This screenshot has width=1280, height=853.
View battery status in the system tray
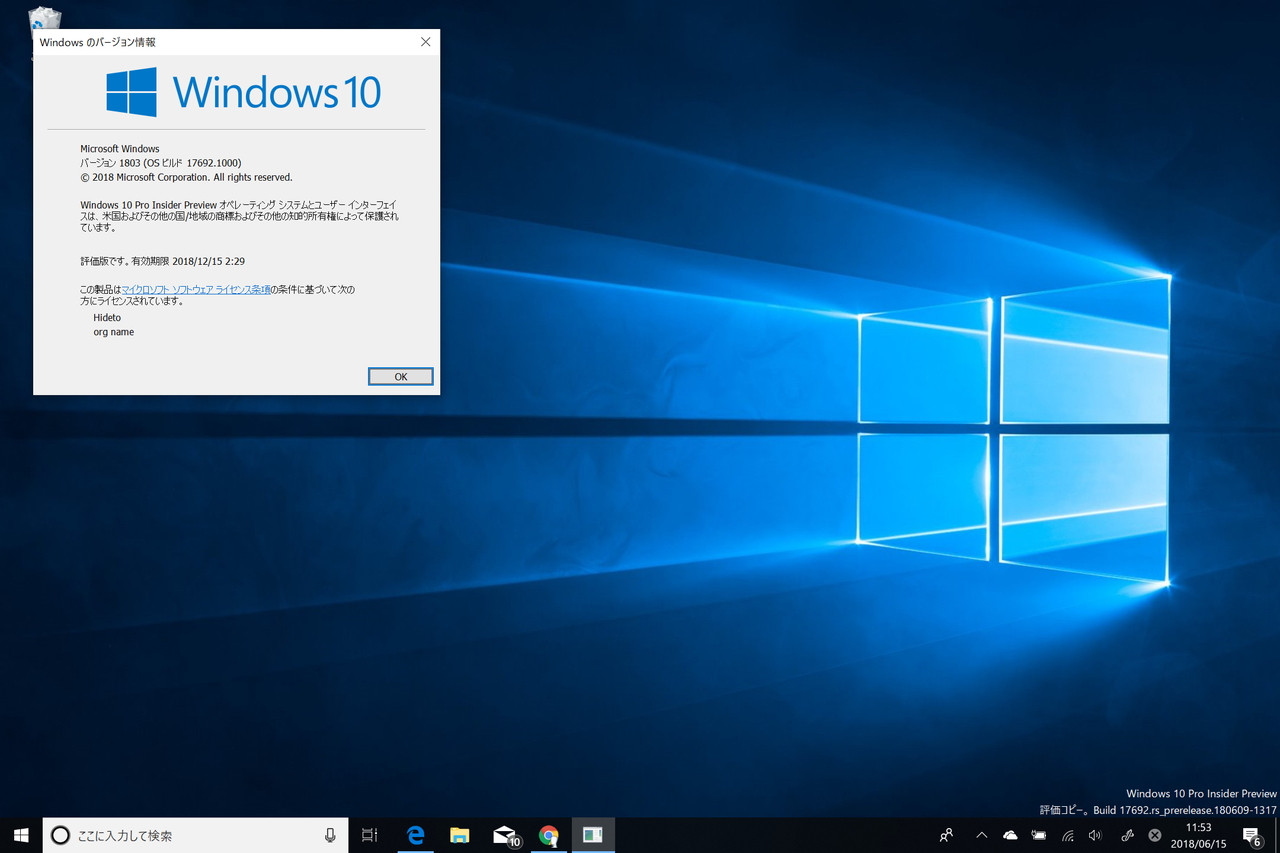pos(1038,835)
